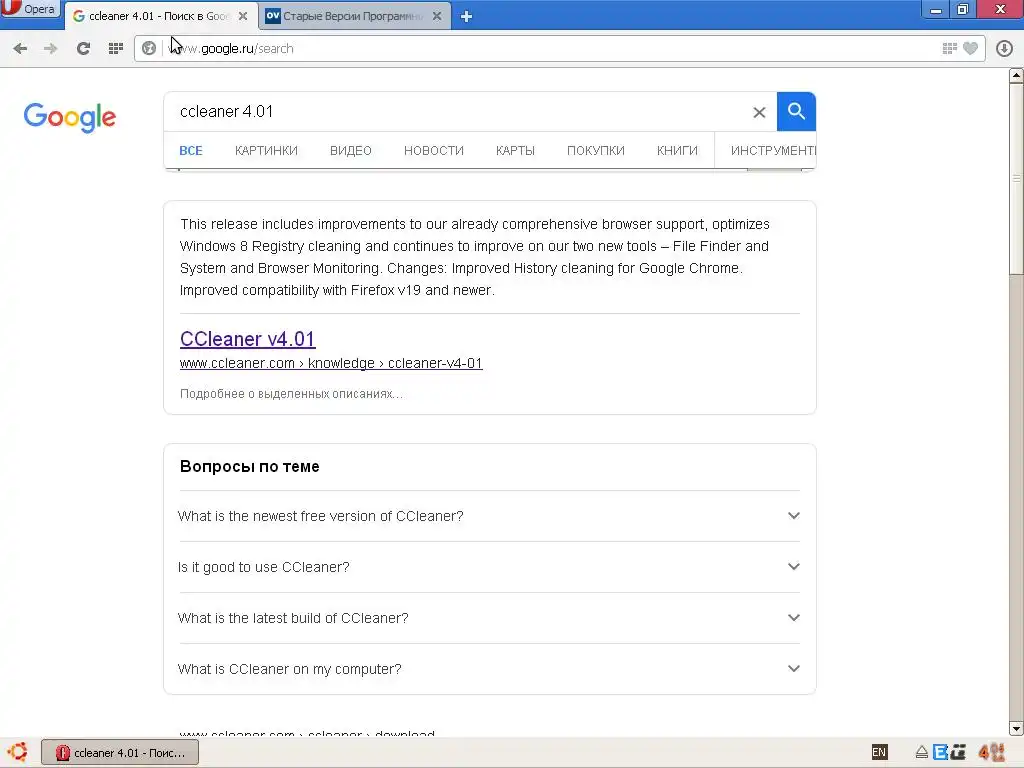Open the КНИГИ results tab

coord(677,151)
